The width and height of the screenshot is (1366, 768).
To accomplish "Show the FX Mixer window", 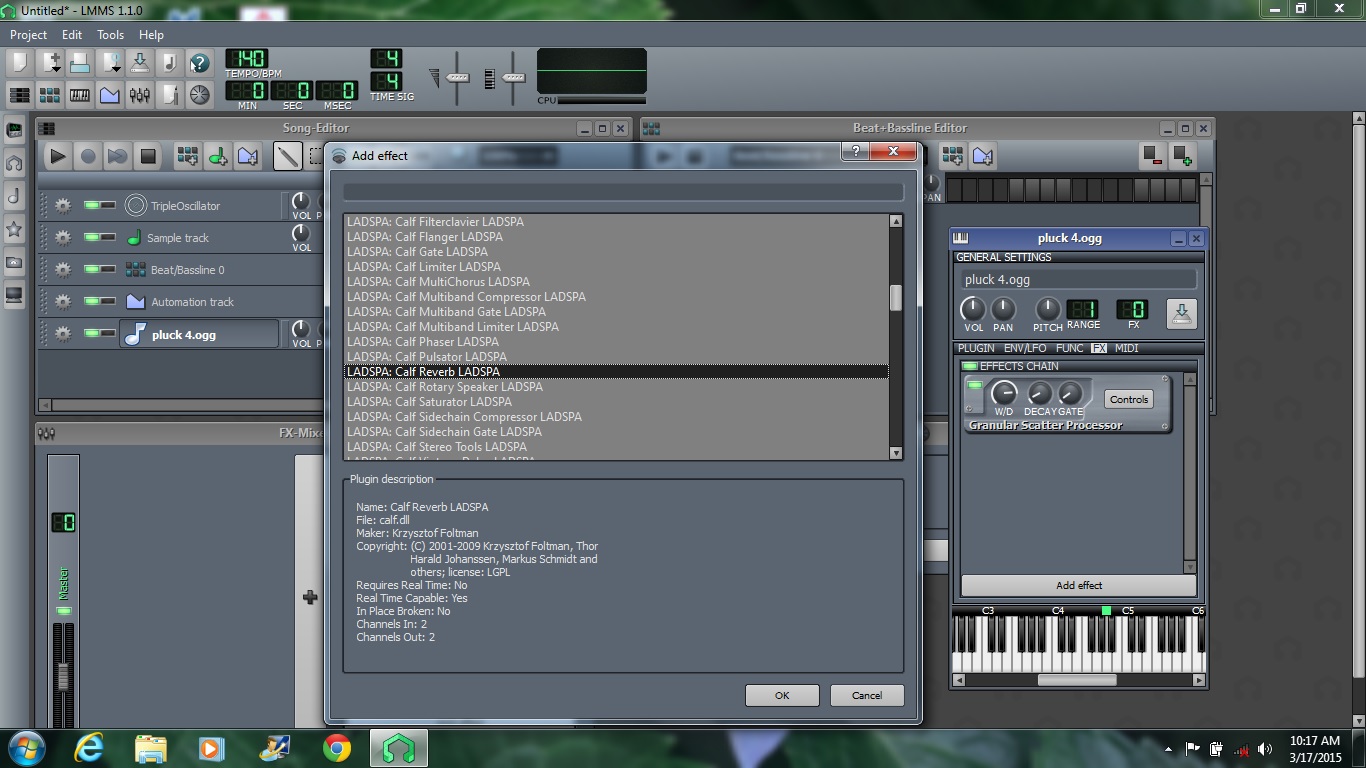I will [x=139, y=95].
